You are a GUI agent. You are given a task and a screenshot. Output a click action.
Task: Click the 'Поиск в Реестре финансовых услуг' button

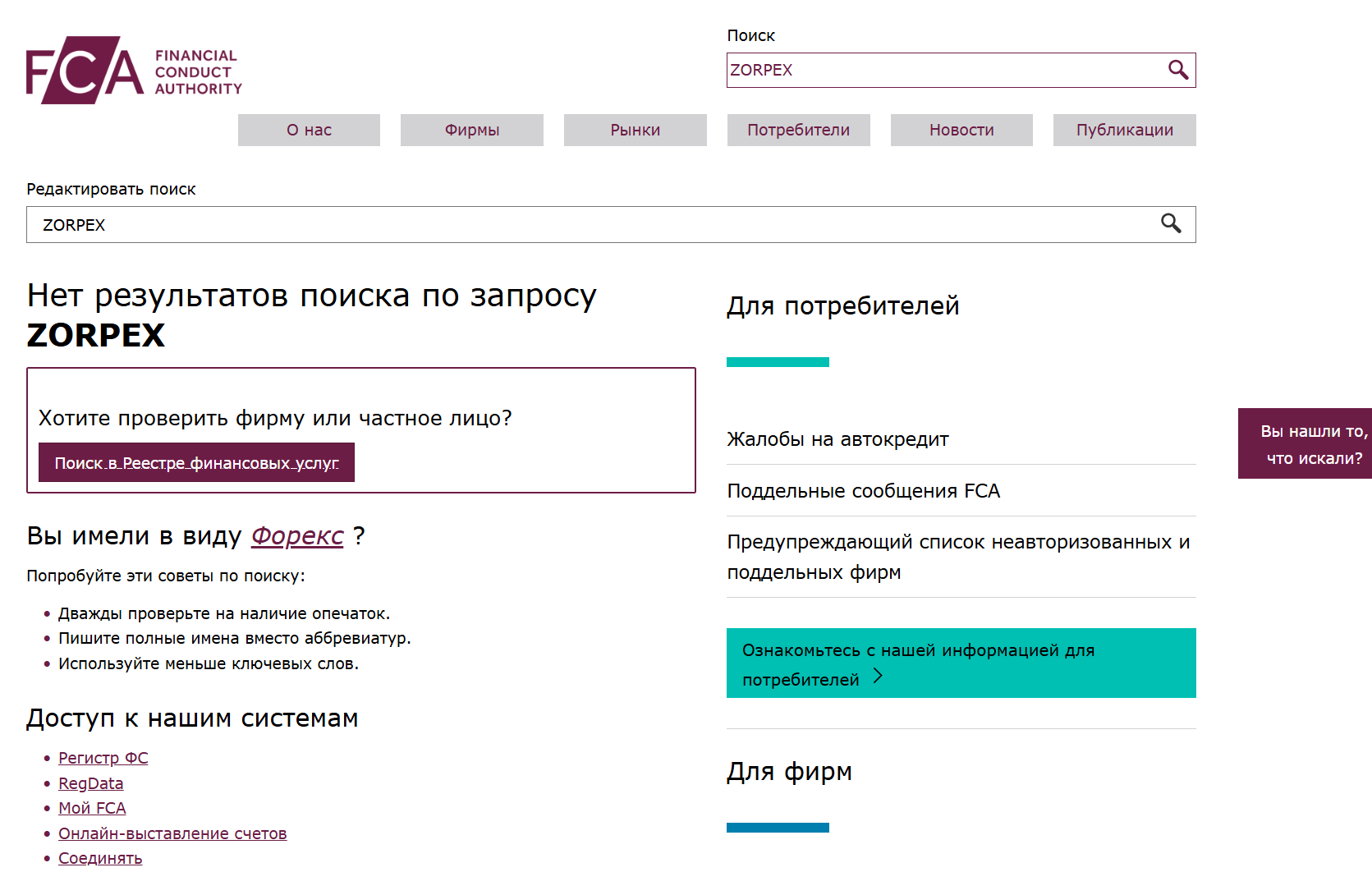pyautogui.click(x=196, y=462)
